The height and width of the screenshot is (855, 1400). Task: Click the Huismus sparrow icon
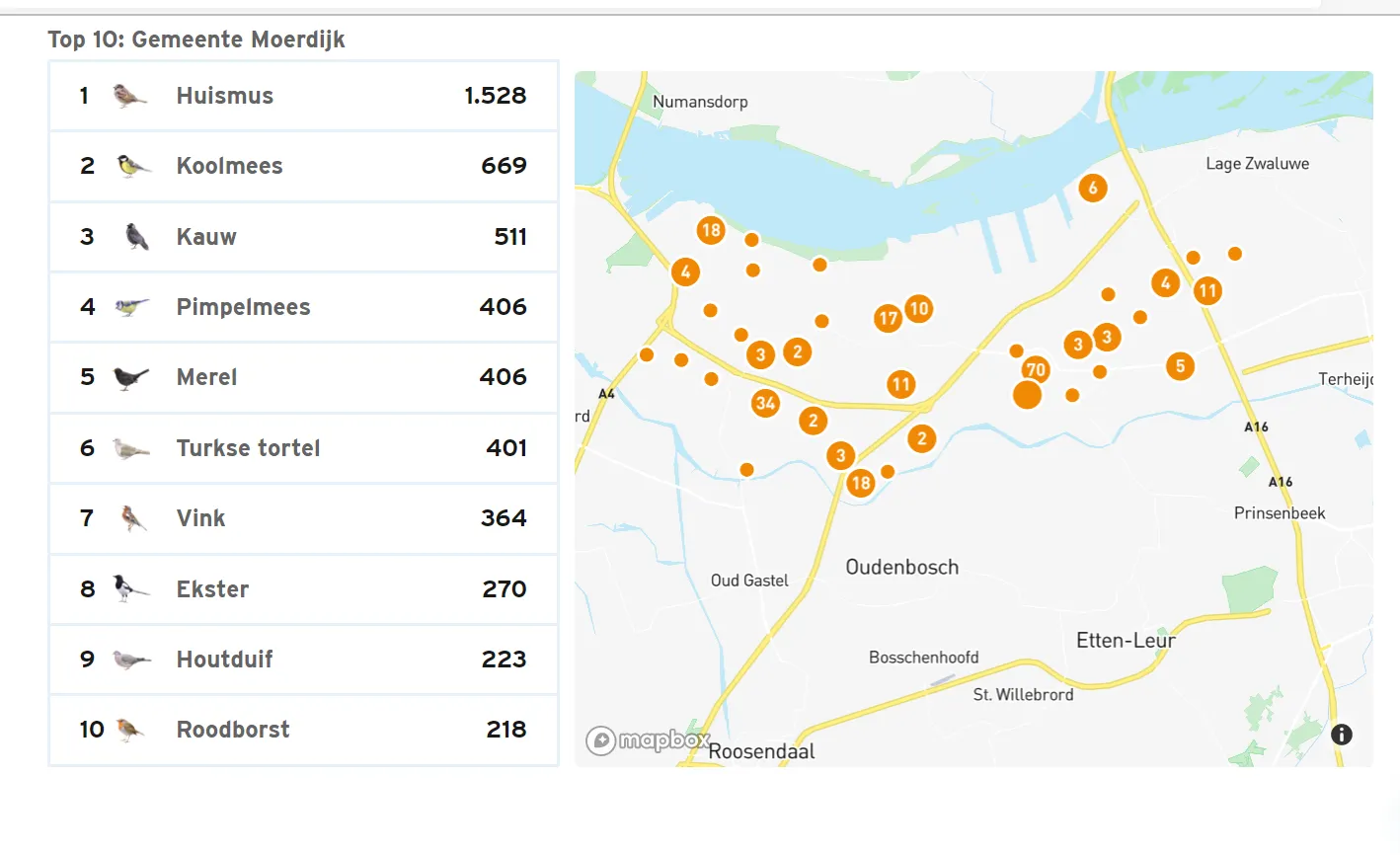(x=129, y=96)
